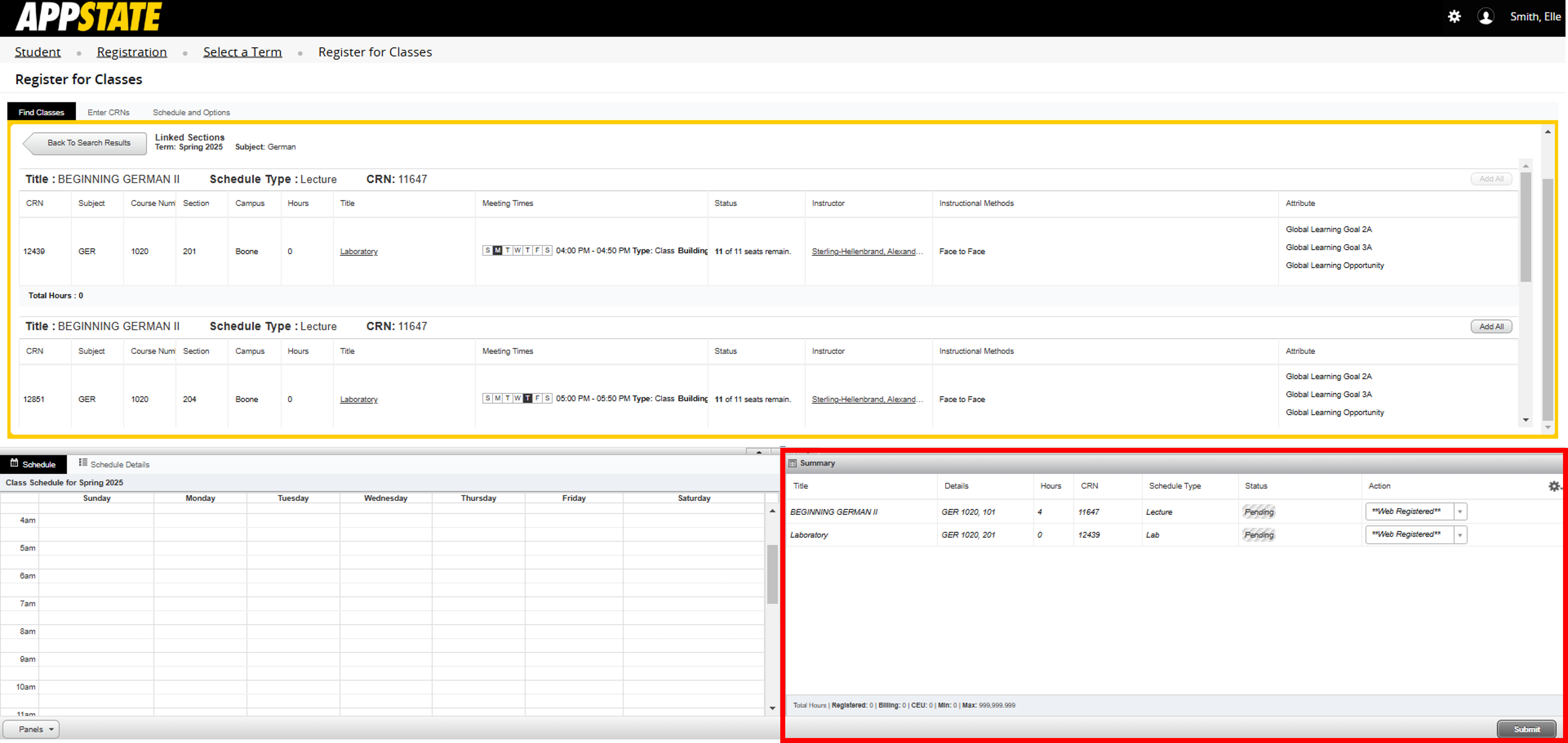The height and width of the screenshot is (743, 1568).
Task: Open the Panels dropdown
Action: [x=31, y=729]
